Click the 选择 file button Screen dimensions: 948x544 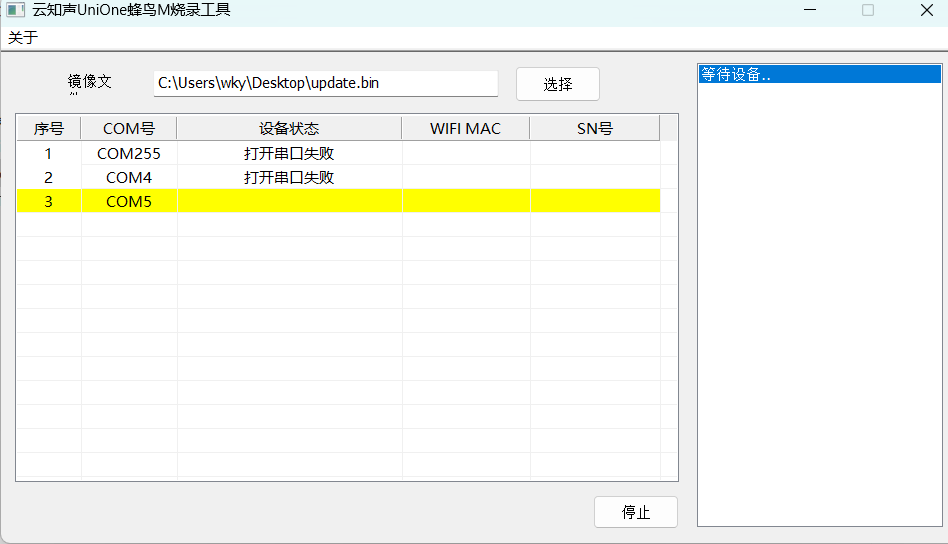(x=557, y=84)
